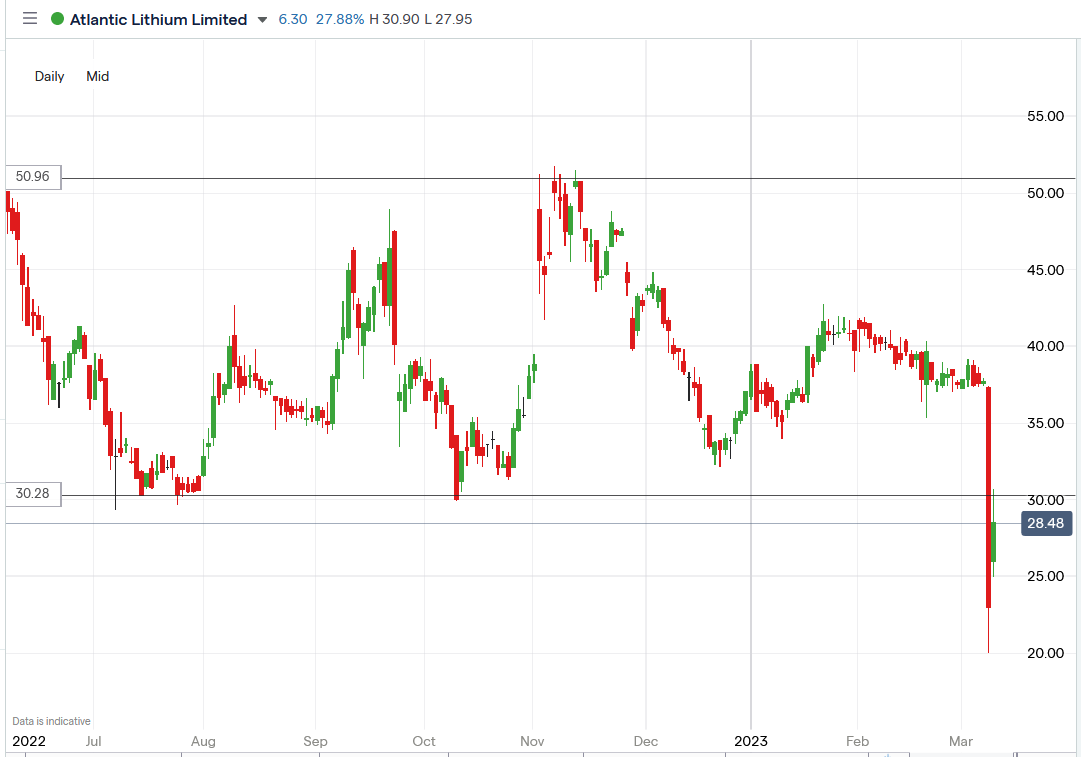This screenshot has height=757, width=1081.
Task: Click the Oct label on time axis
Action: pyautogui.click(x=424, y=741)
